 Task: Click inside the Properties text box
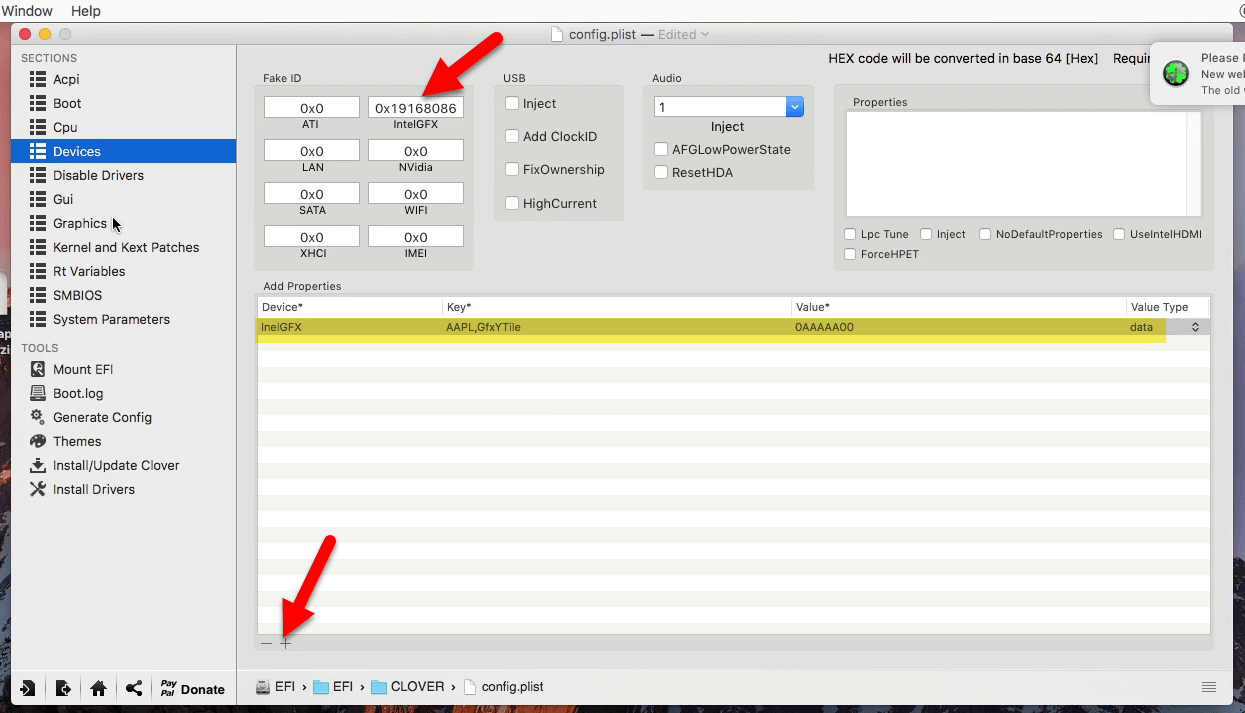1023,163
